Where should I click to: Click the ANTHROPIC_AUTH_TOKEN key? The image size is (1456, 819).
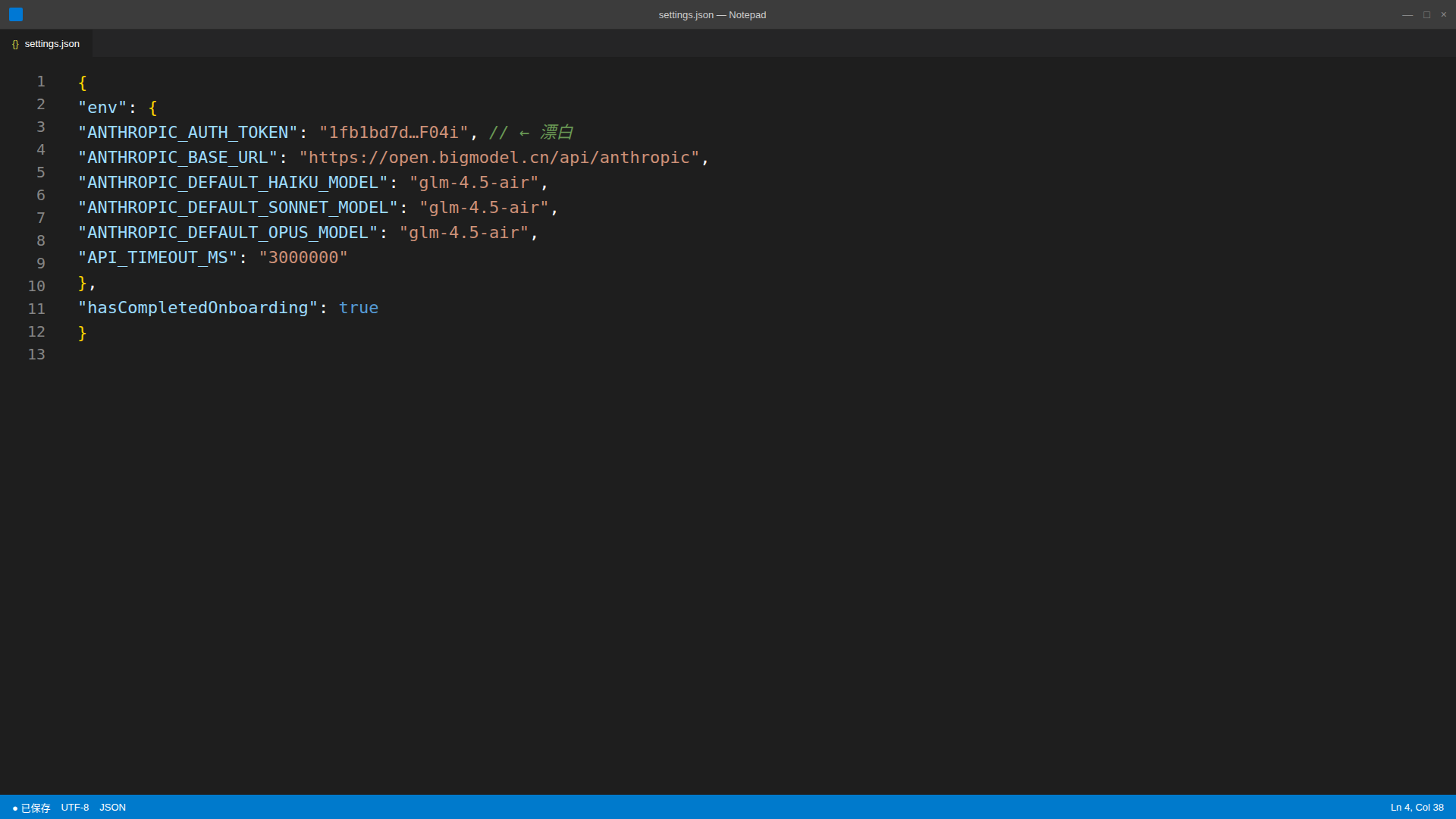click(x=188, y=133)
